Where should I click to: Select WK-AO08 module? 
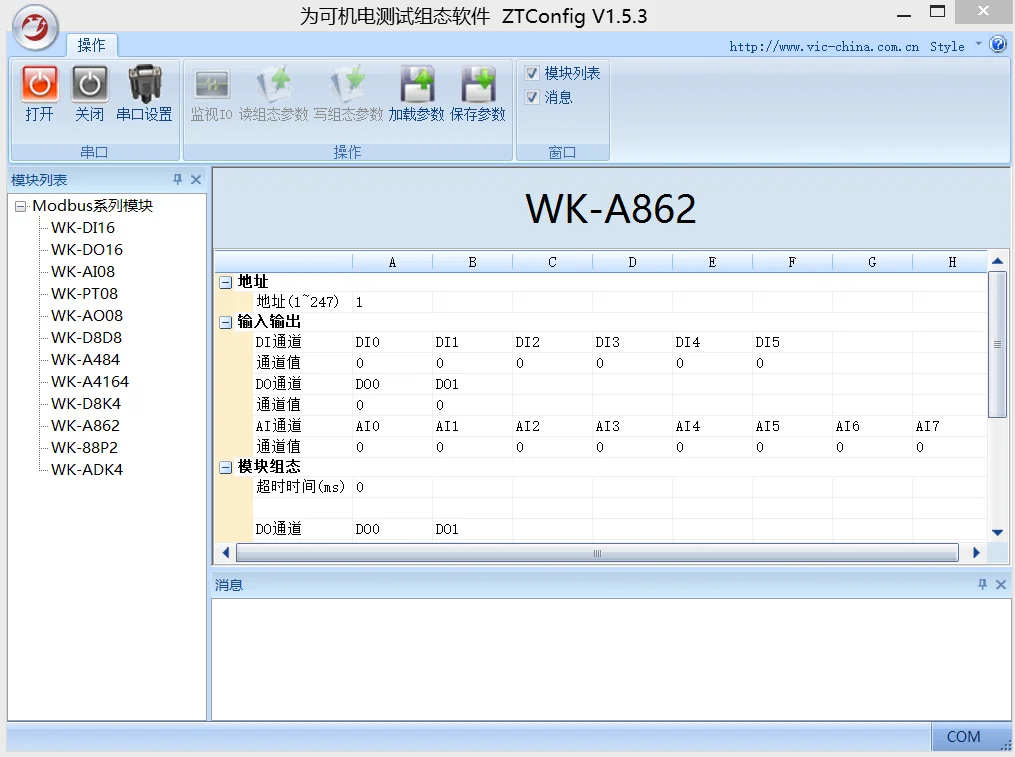[87, 316]
